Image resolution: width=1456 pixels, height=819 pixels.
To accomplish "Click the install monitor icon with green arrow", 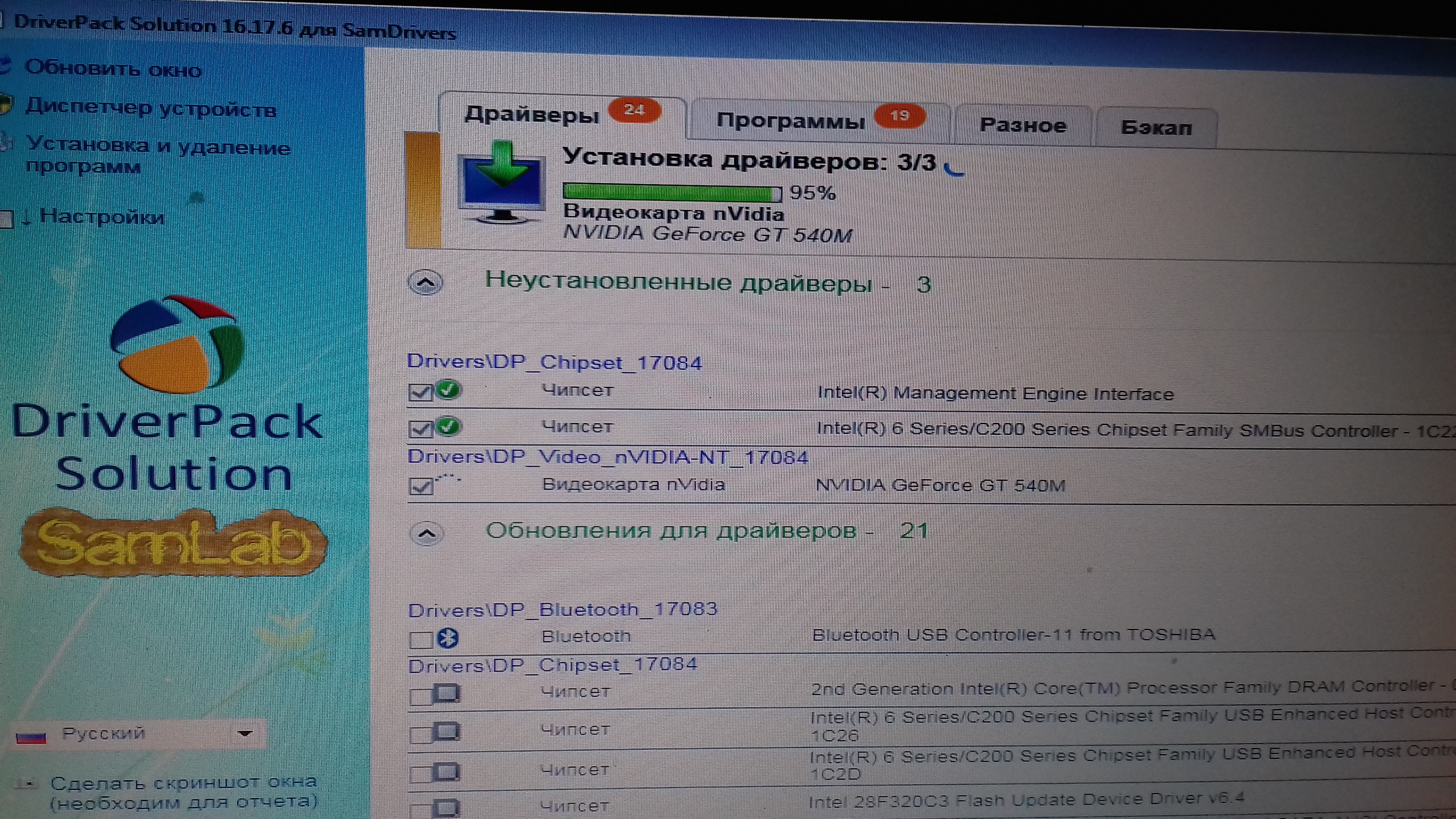I will click(502, 182).
